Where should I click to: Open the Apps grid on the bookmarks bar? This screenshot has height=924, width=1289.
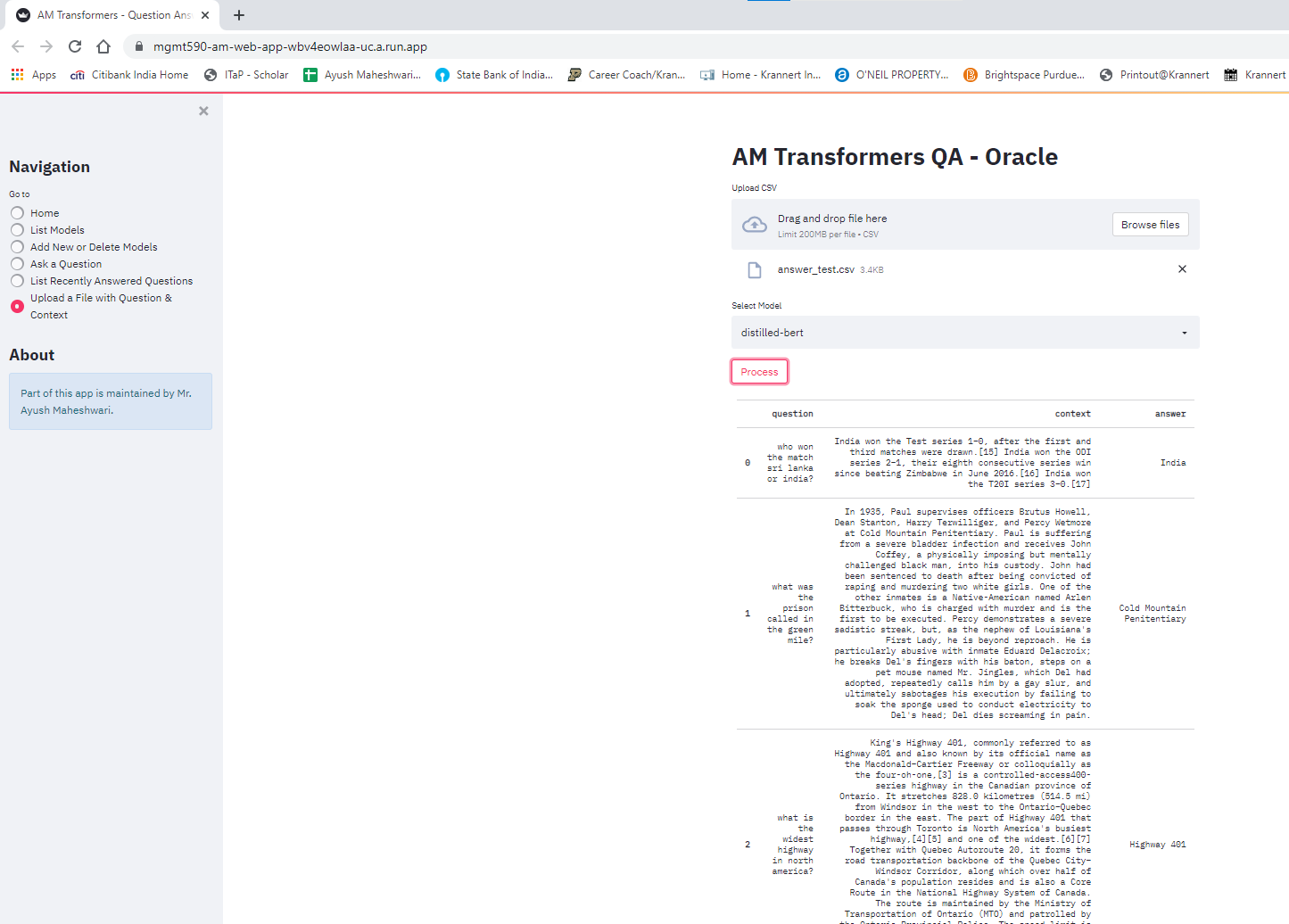pos(16,74)
